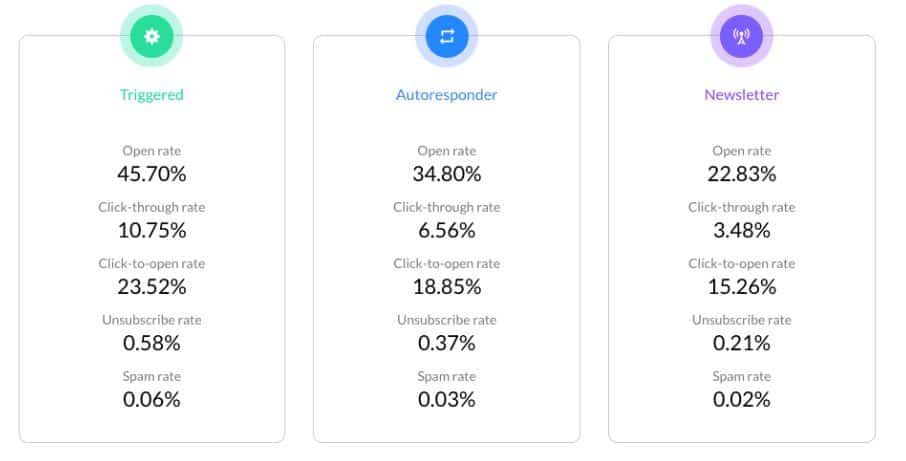Click Newsletter click-through rate 3.48%
Screen dimensions: 906x461
pyautogui.click(x=741, y=230)
